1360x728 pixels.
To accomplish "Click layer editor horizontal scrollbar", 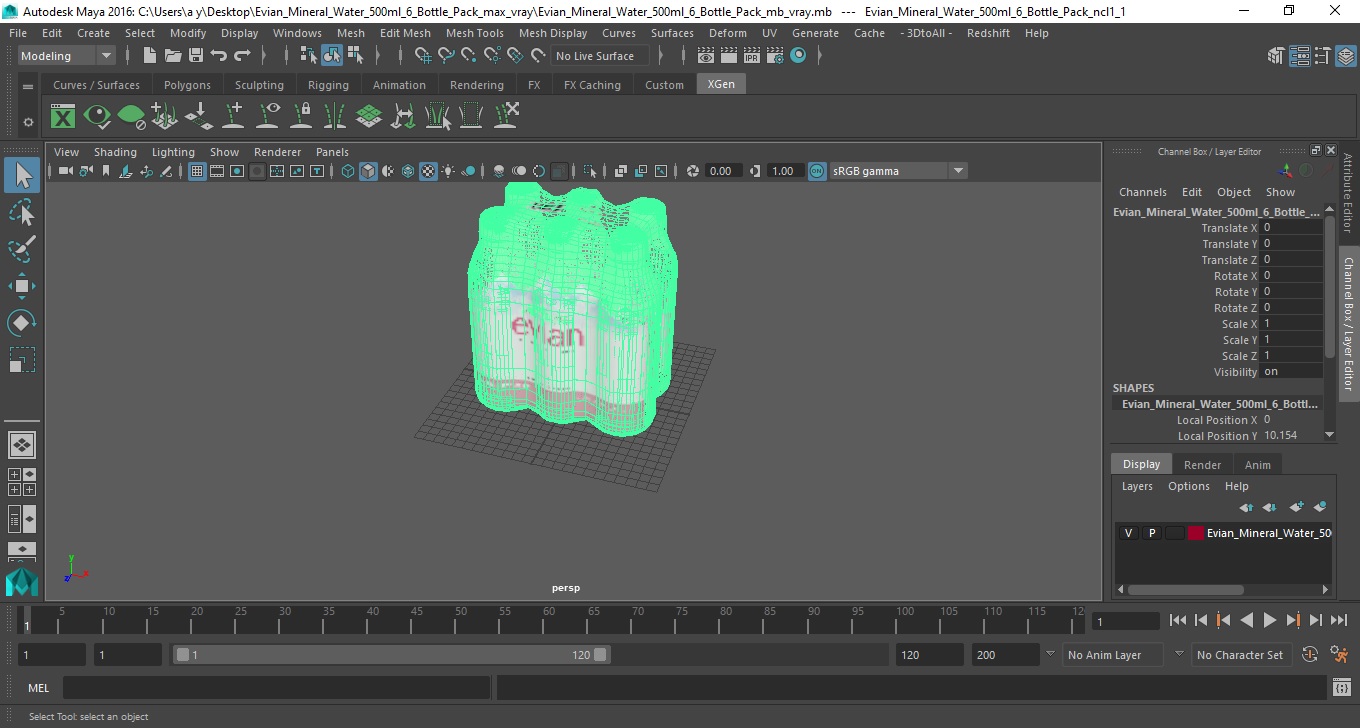I will coord(1186,590).
